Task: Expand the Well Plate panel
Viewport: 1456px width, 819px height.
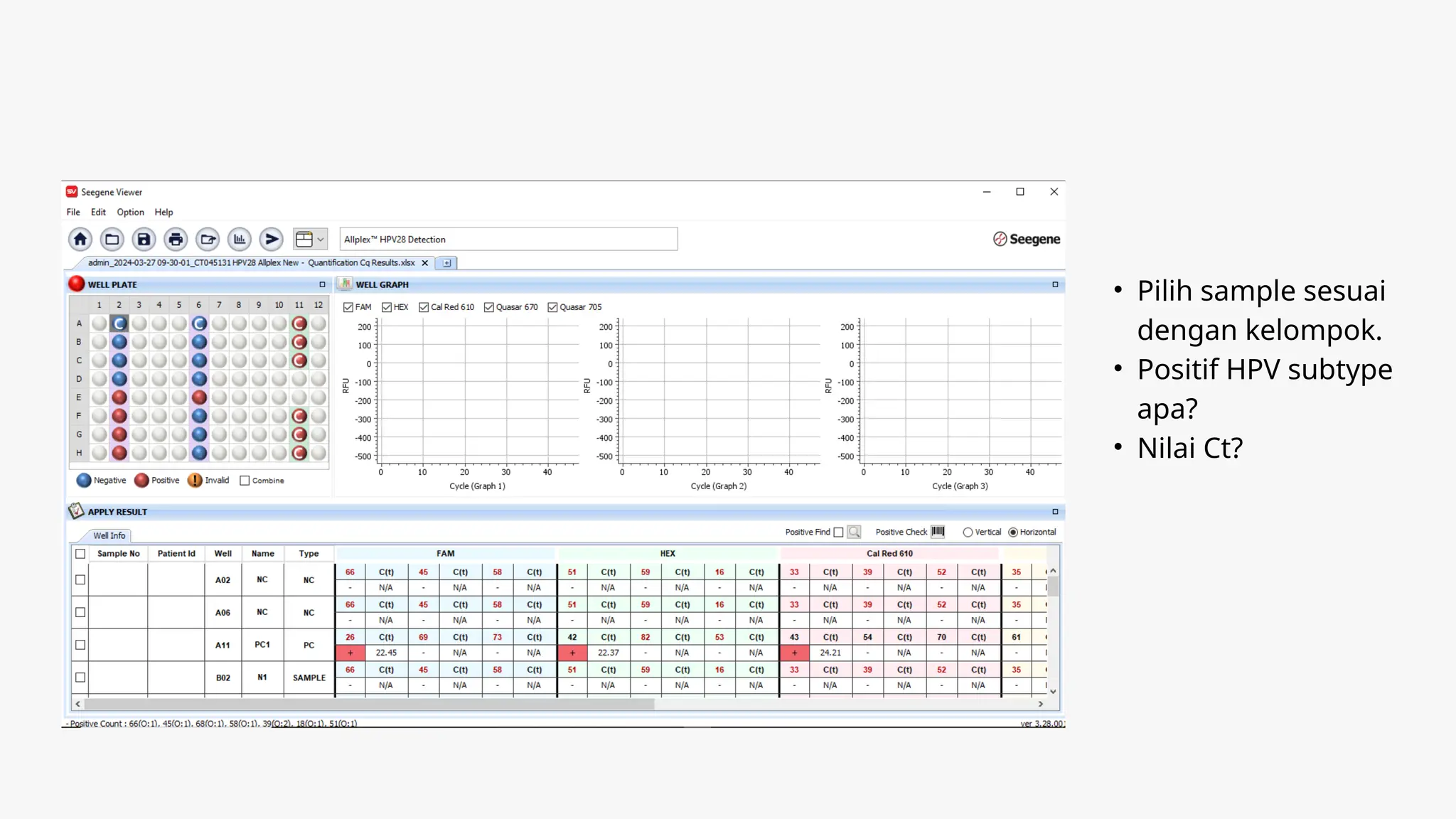Action: coord(322,284)
